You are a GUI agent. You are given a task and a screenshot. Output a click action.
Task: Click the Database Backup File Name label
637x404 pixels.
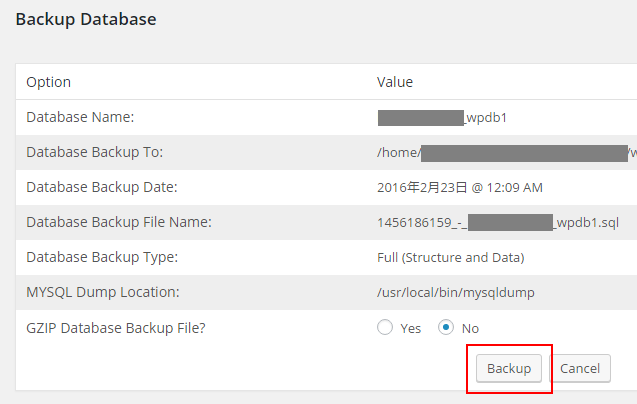tap(118, 222)
